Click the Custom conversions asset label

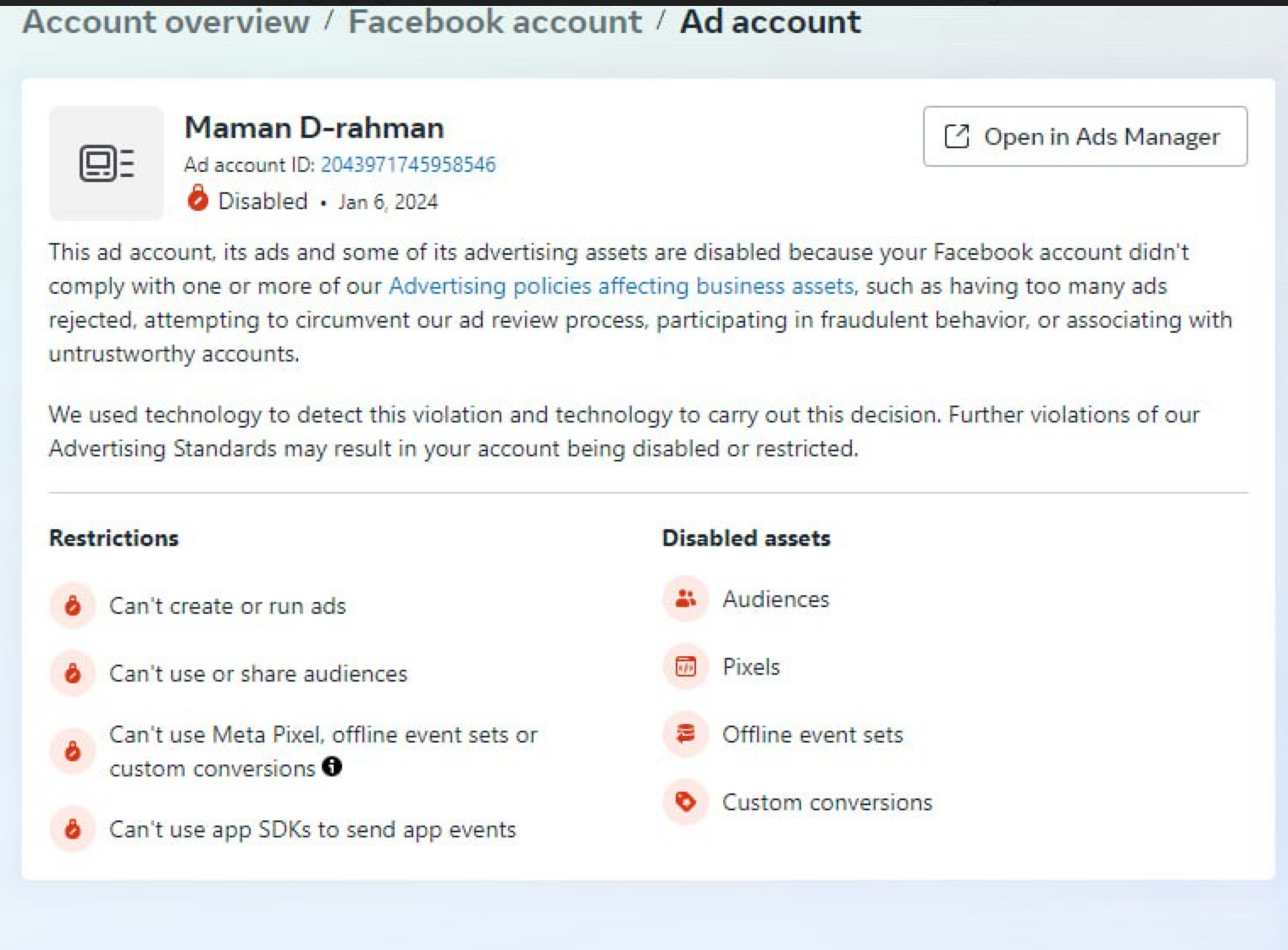(826, 803)
